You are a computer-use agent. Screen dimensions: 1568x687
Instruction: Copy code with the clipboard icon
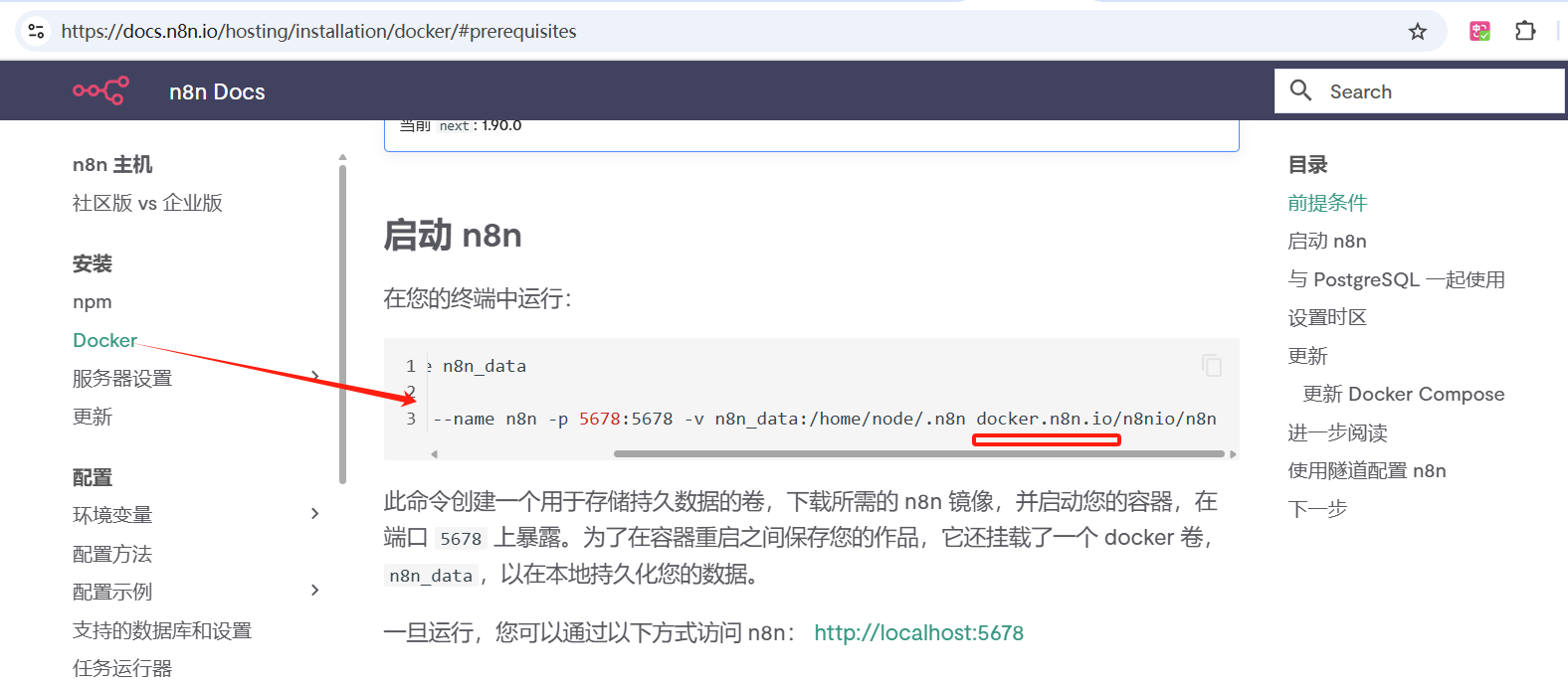pos(1212,365)
